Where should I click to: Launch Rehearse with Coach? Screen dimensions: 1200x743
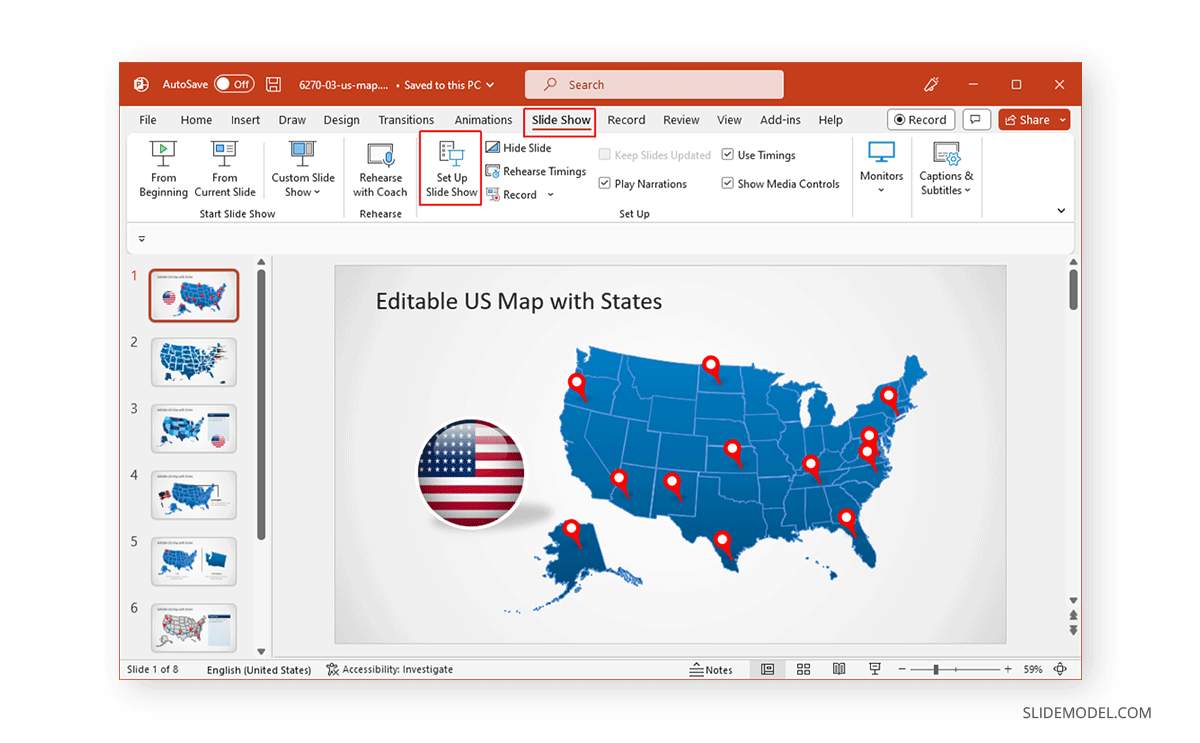tap(380, 168)
